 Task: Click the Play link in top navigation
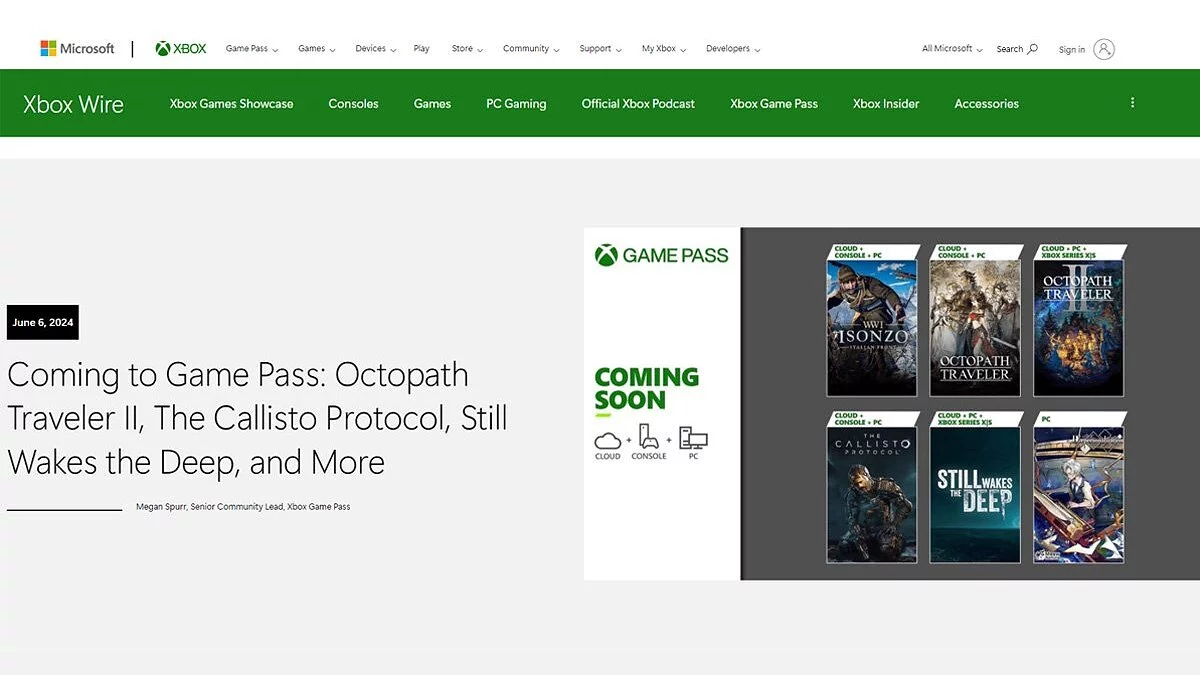tap(421, 49)
